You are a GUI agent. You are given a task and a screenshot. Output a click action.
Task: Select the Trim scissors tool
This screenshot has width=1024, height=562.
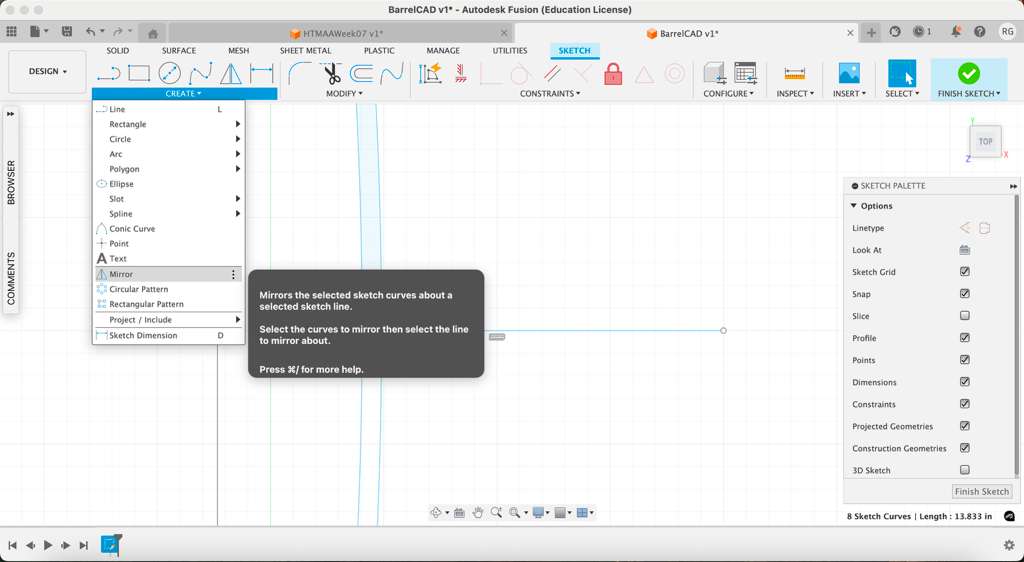pos(331,73)
